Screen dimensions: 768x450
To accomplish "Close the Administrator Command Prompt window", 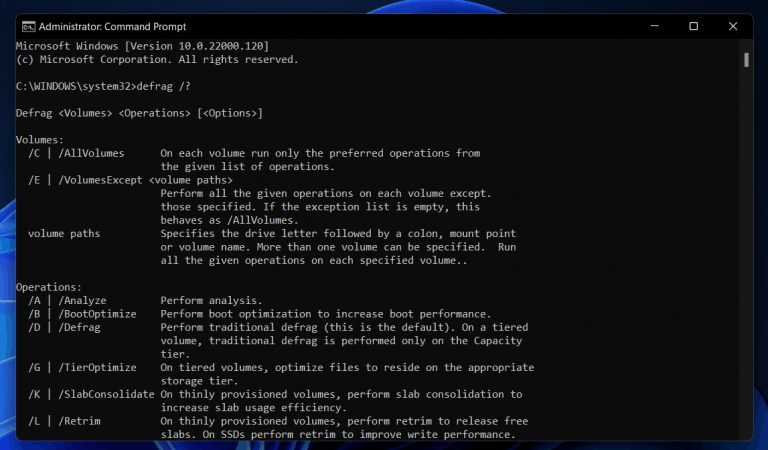I will pos(737,26).
